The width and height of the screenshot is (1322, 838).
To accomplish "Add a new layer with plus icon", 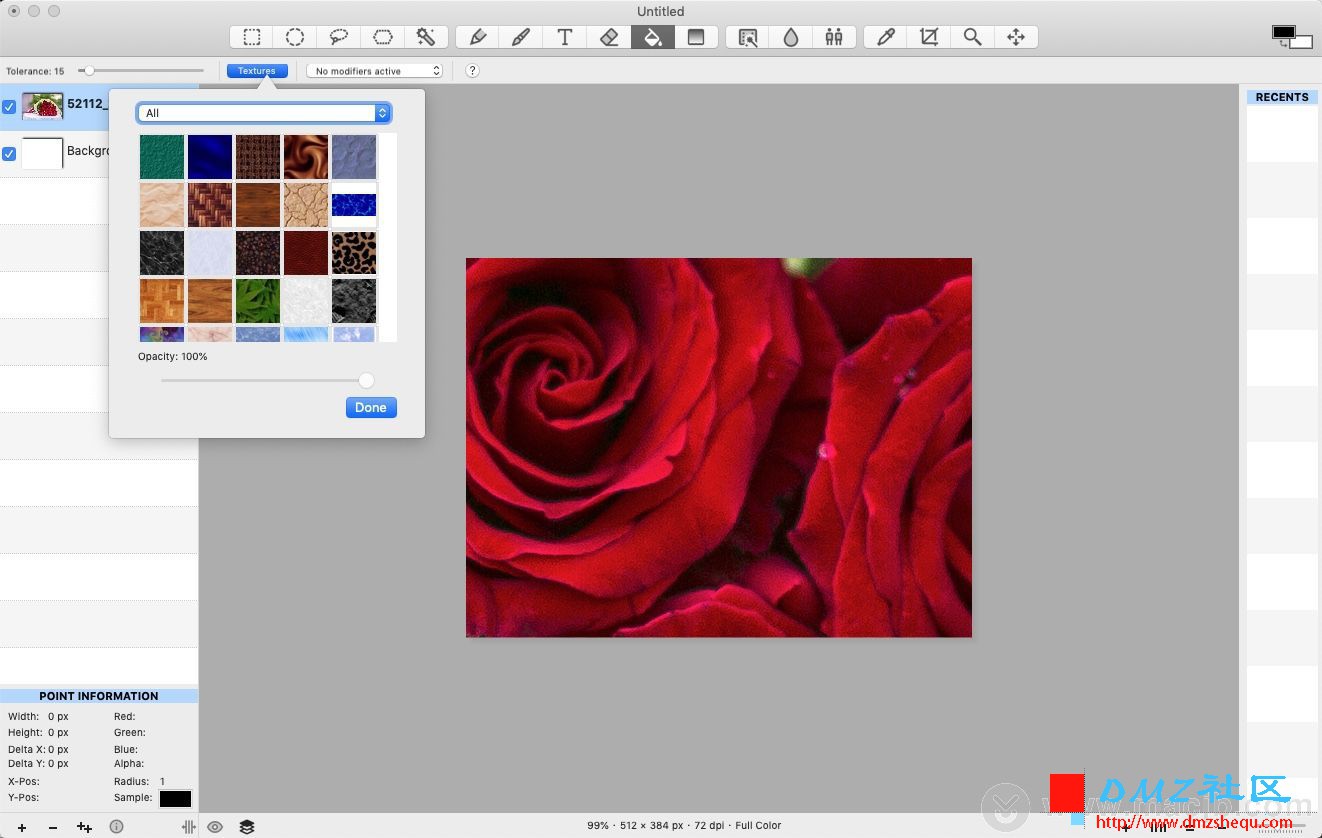I will (22, 827).
